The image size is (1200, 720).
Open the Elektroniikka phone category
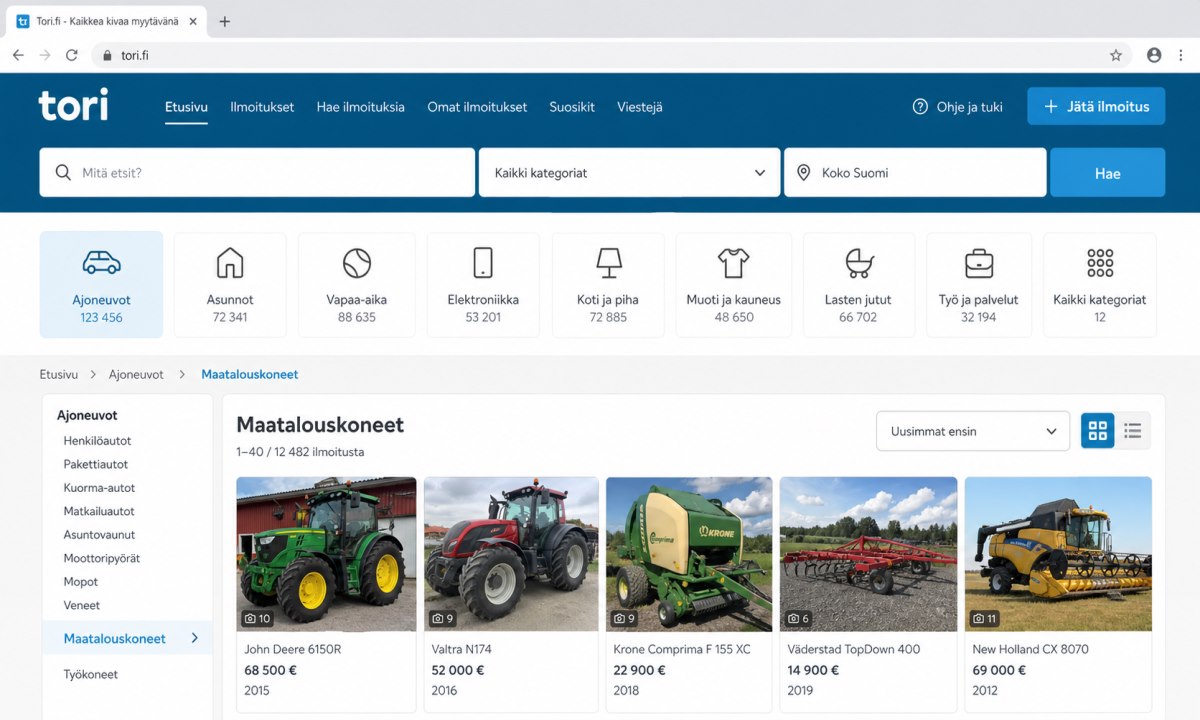(483, 285)
